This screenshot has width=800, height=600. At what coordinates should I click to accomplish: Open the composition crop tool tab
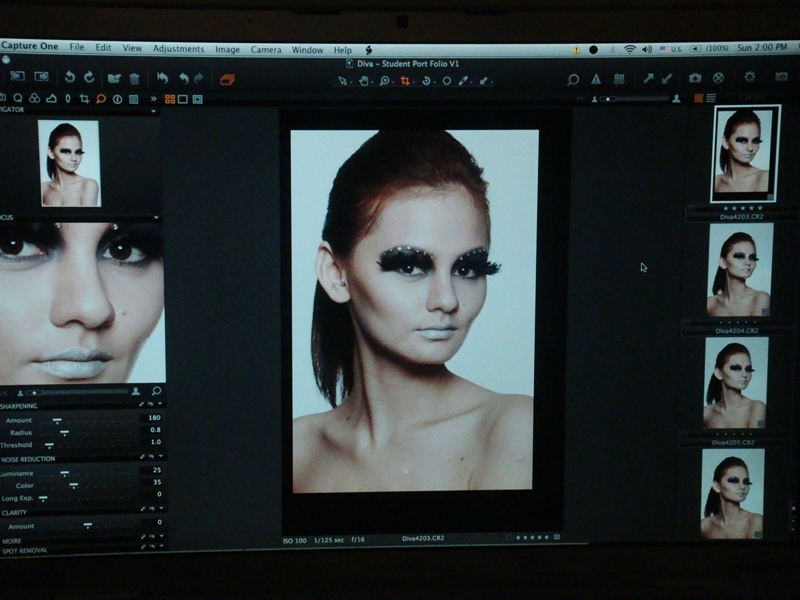point(84,99)
